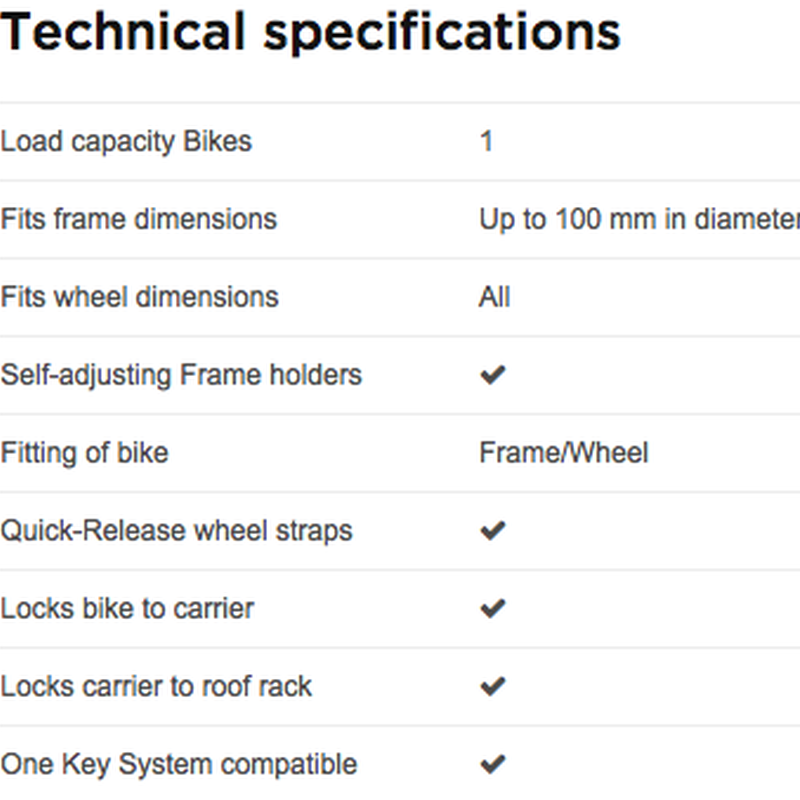The width and height of the screenshot is (800, 800).
Task: Select the Technical specifications heading
Action: click(x=310, y=35)
